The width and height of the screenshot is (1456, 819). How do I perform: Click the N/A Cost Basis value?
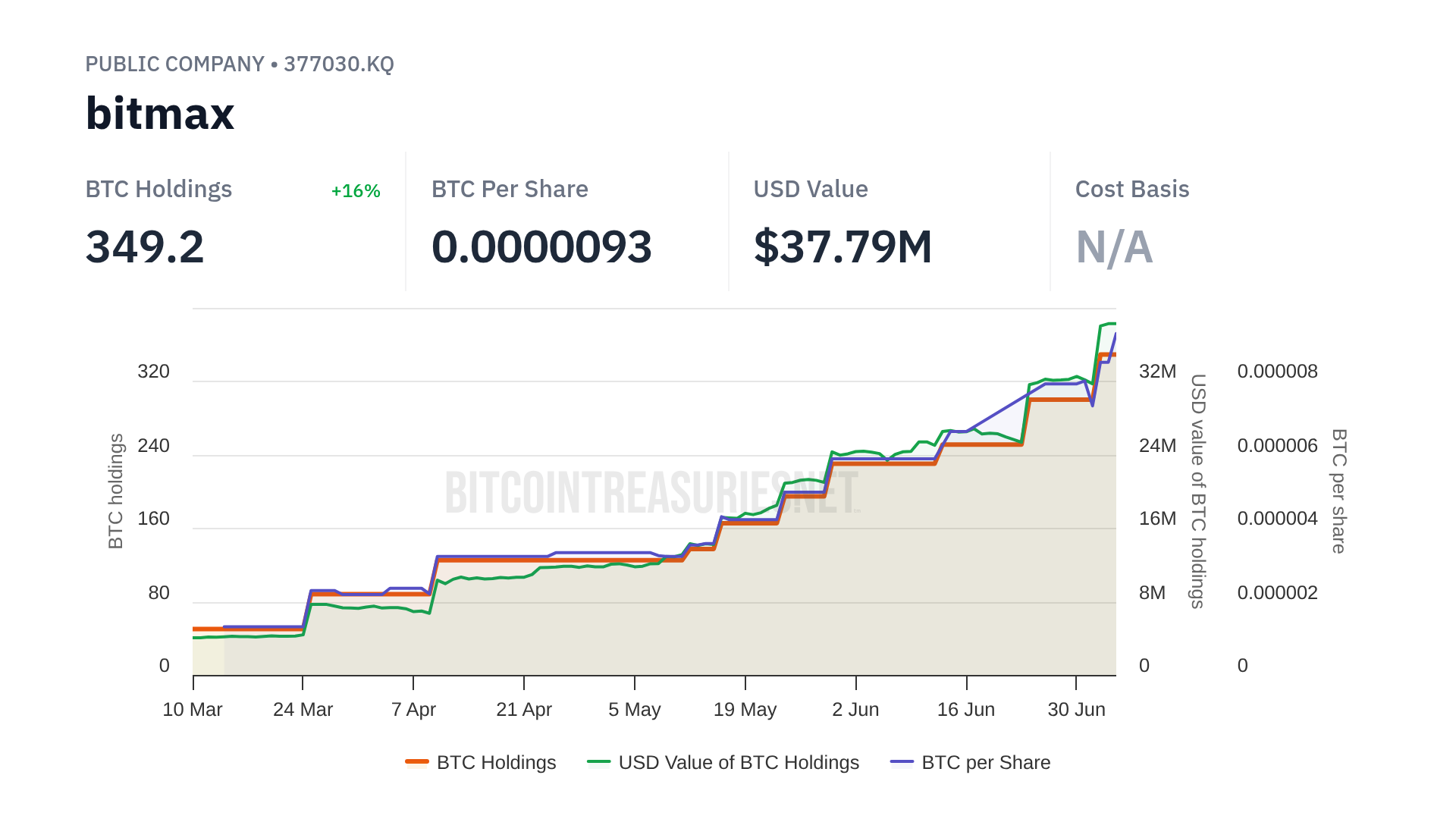1114,247
